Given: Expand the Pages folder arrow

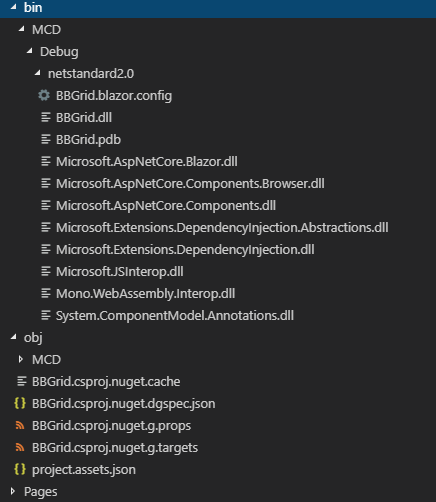Looking at the screenshot, I should pos(13,491).
